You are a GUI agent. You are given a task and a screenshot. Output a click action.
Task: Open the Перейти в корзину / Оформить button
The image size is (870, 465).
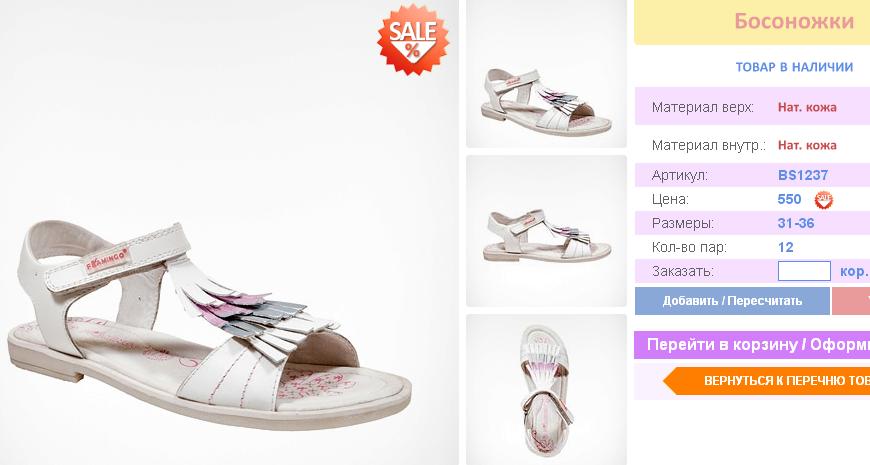(x=752, y=345)
